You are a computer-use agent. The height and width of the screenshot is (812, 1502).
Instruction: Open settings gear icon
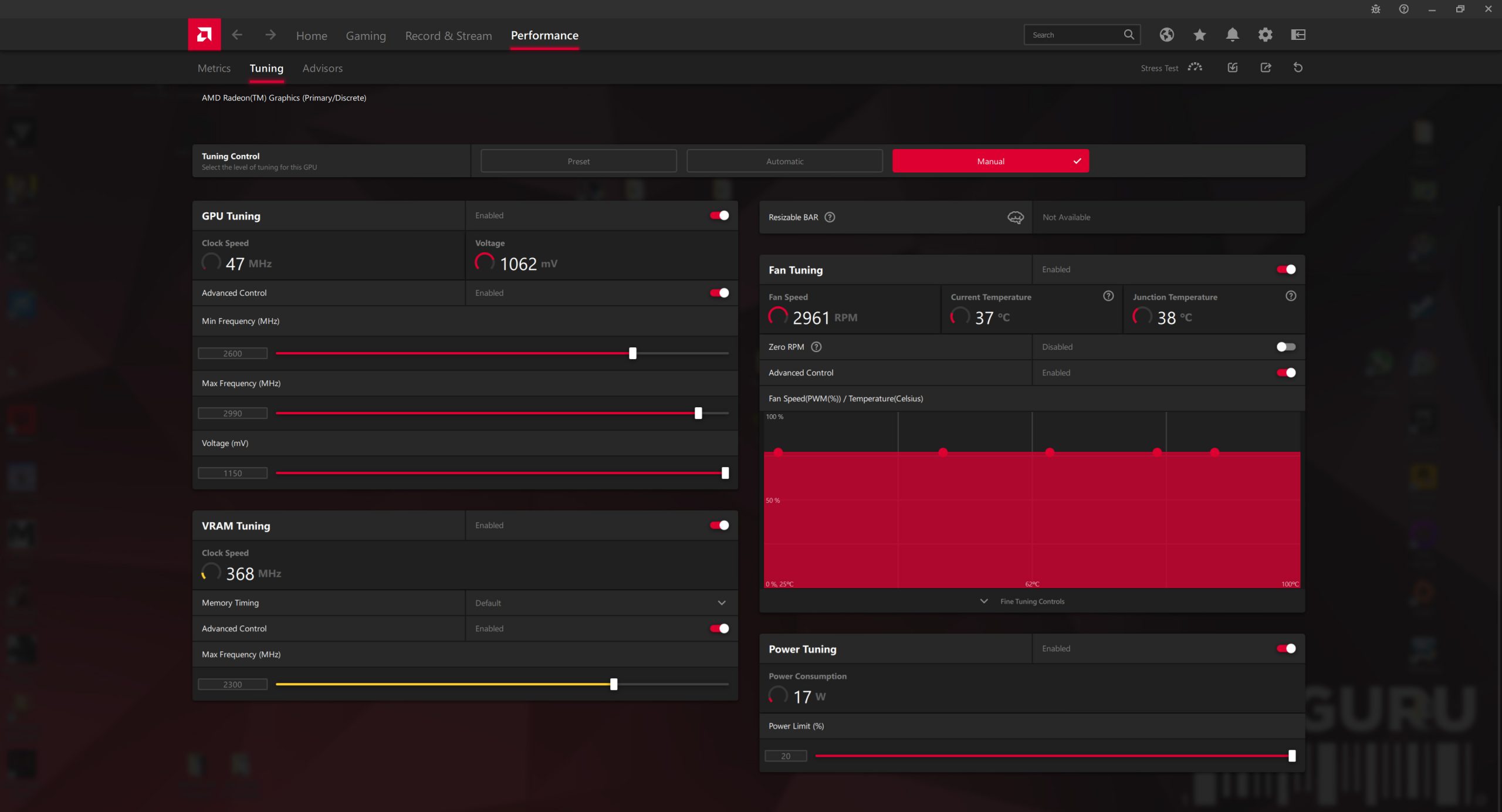(1265, 35)
